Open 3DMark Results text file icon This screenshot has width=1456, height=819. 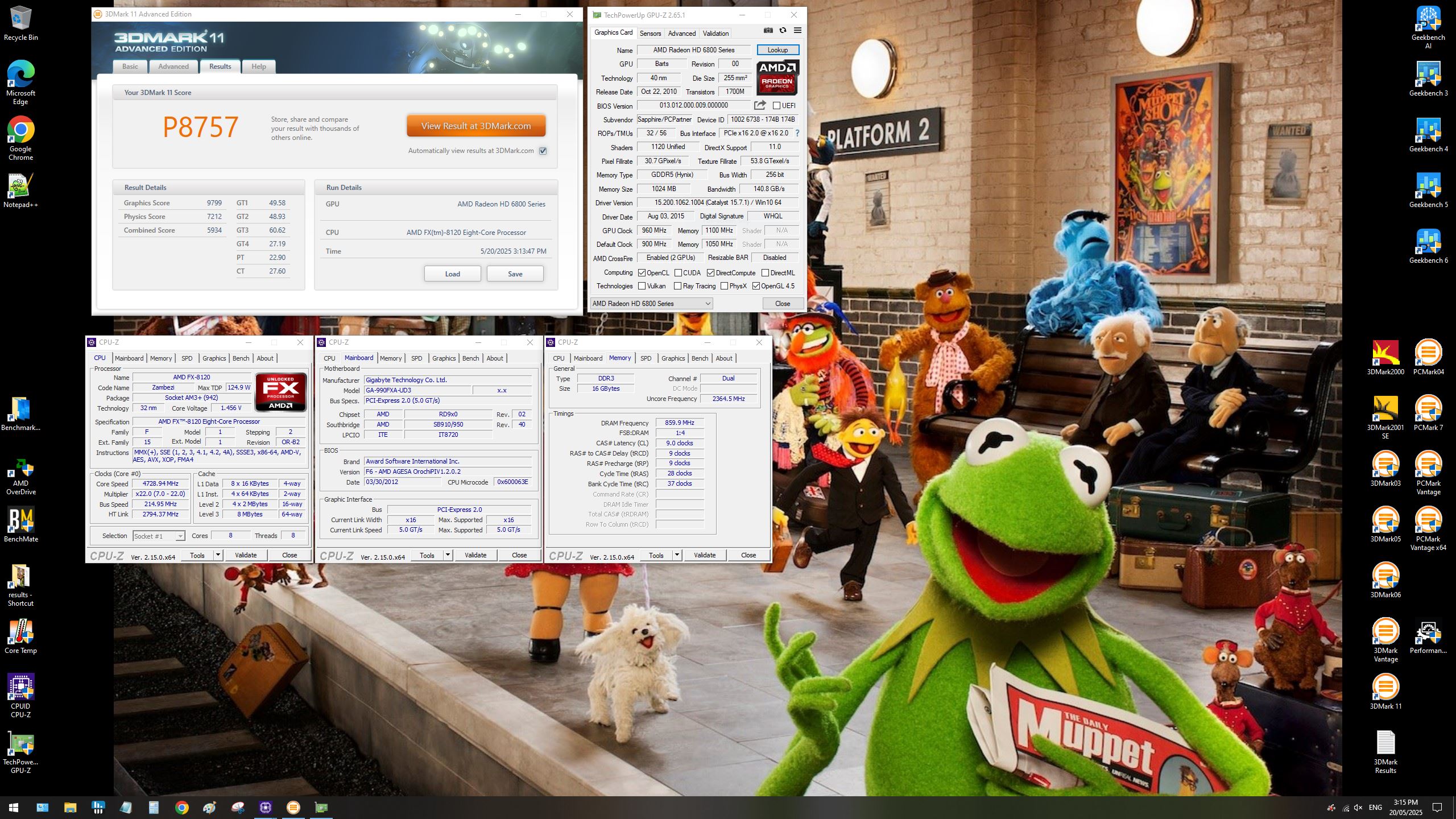tap(1385, 752)
